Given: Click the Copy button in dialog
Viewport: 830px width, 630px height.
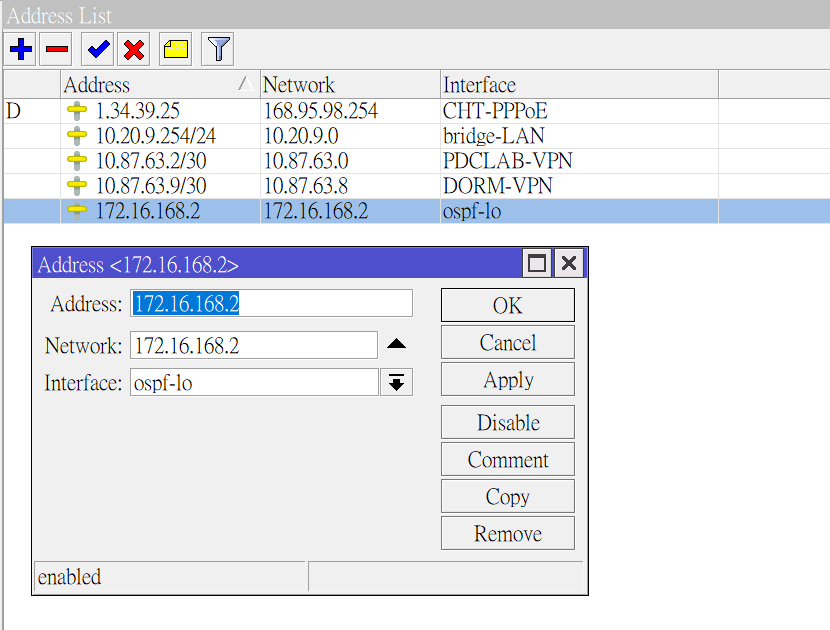Looking at the screenshot, I should [x=507, y=496].
